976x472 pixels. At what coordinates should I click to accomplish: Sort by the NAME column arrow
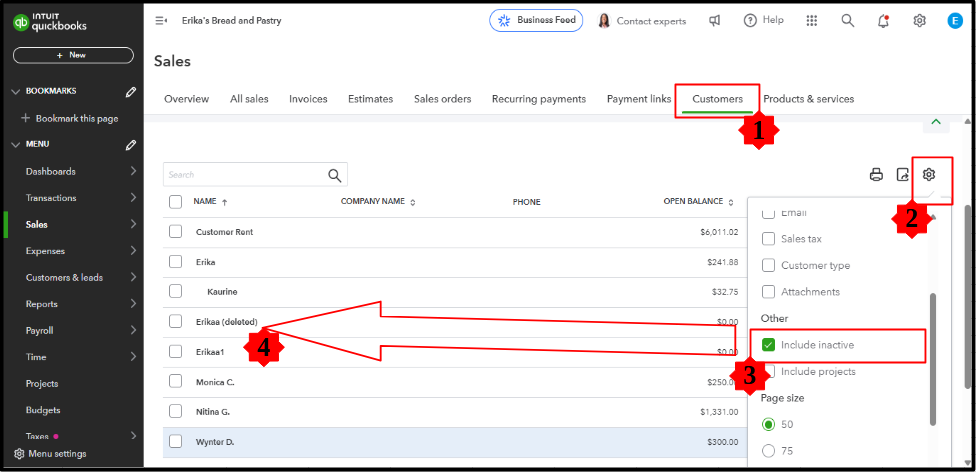225,202
